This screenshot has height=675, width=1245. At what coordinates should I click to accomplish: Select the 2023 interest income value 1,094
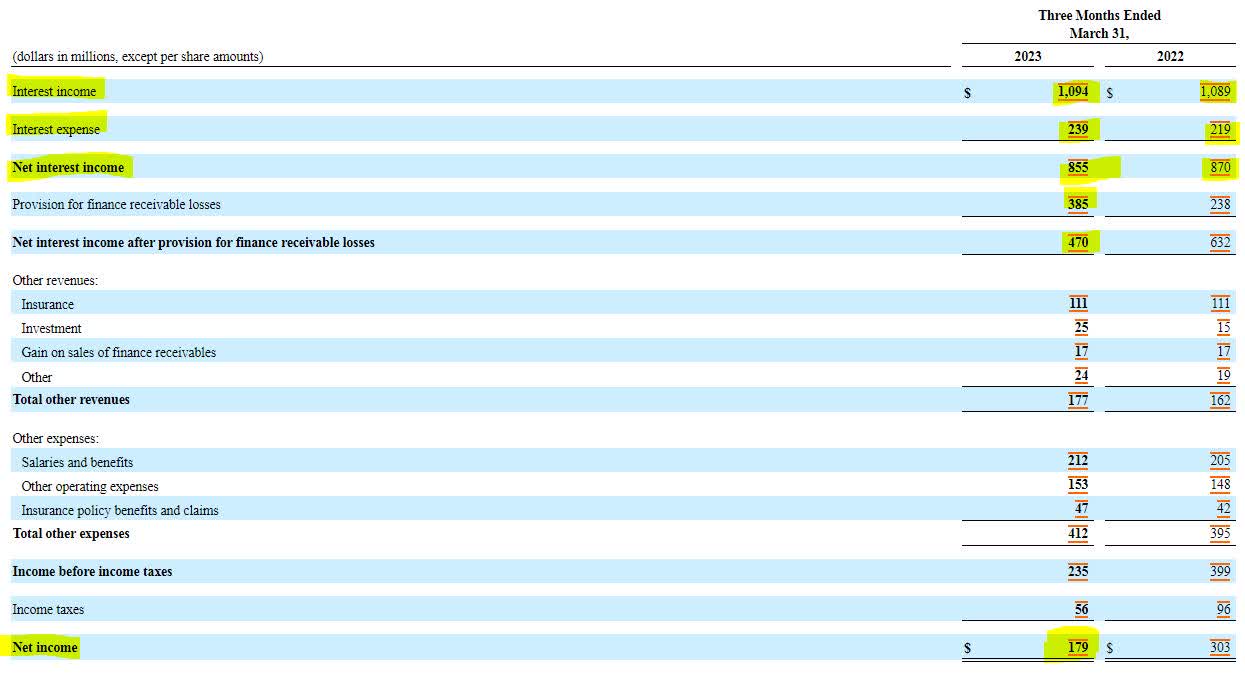click(1073, 91)
